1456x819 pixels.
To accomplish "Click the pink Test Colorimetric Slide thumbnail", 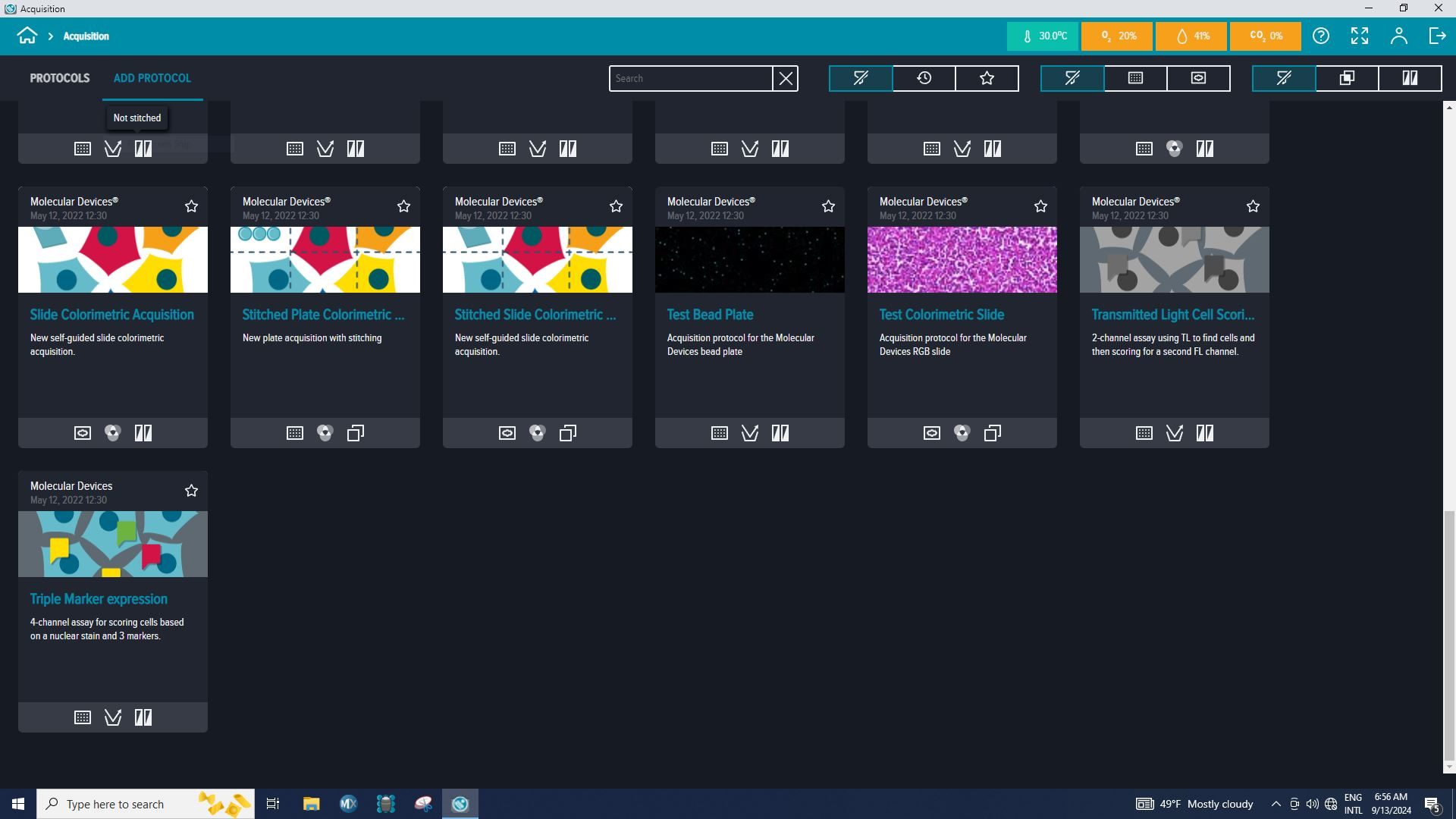I will (962, 259).
